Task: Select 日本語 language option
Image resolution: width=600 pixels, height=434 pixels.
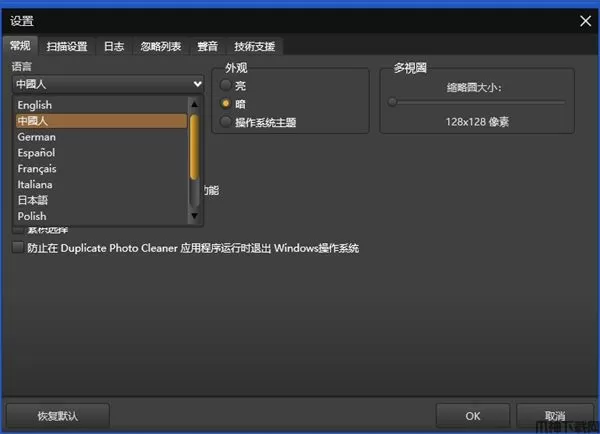Action: [x=32, y=201]
